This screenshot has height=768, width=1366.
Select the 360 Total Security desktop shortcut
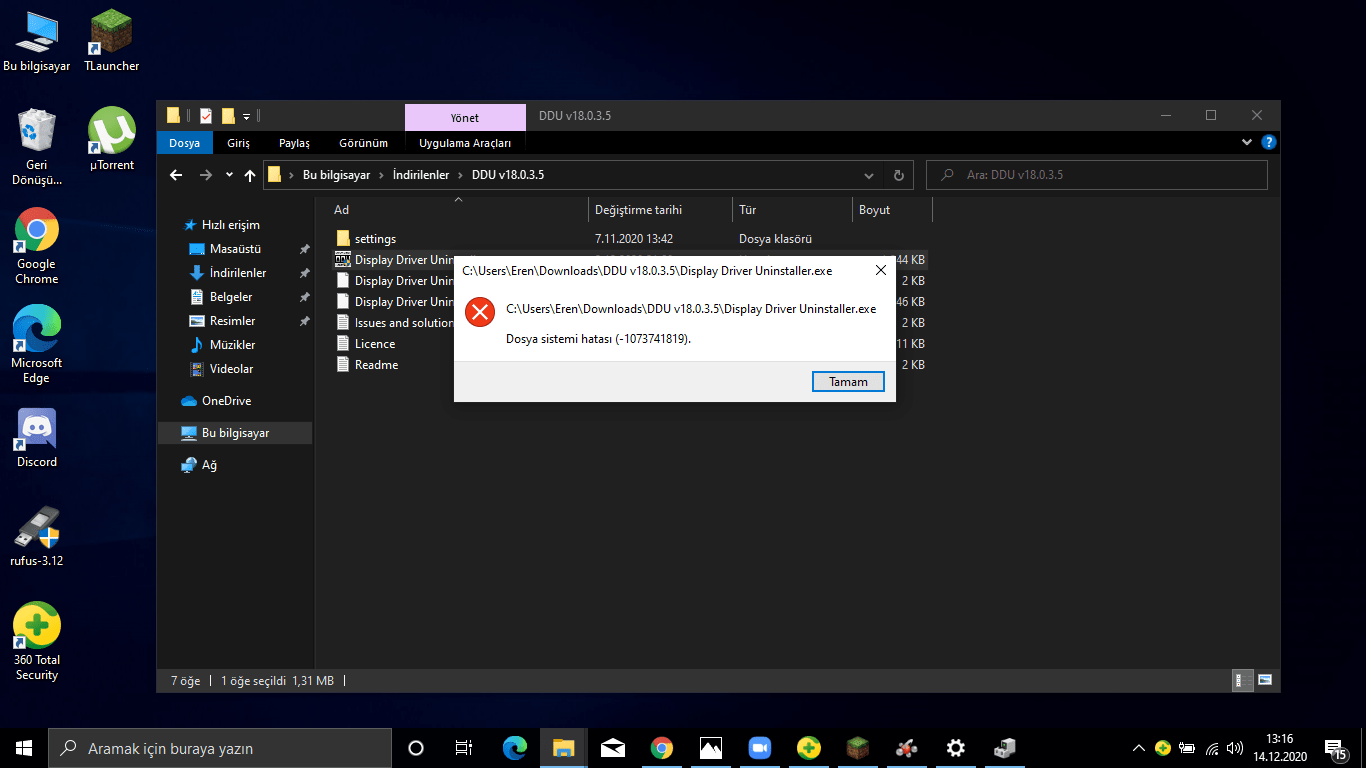tap(37, 642)
